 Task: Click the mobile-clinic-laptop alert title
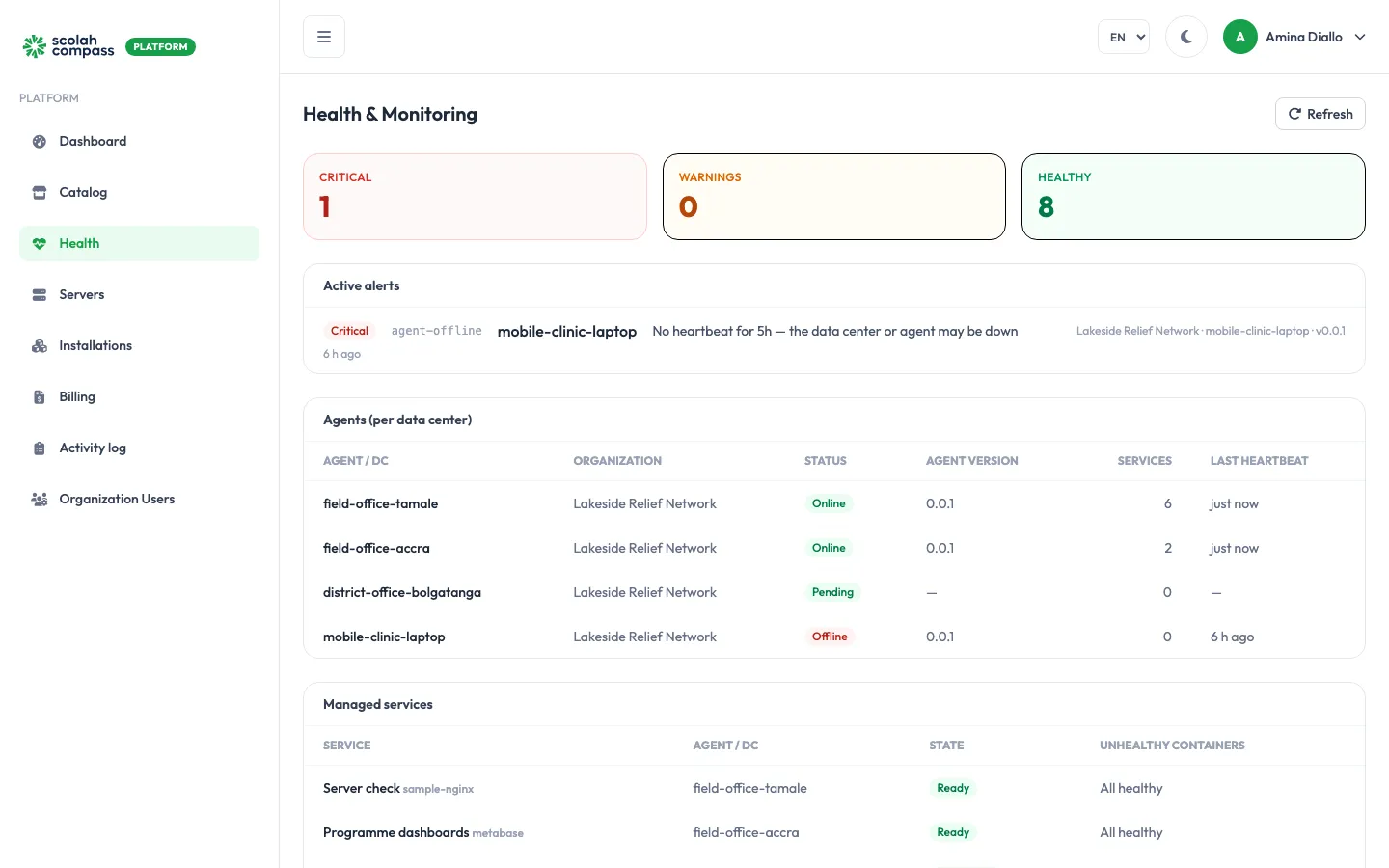[567, 331]
